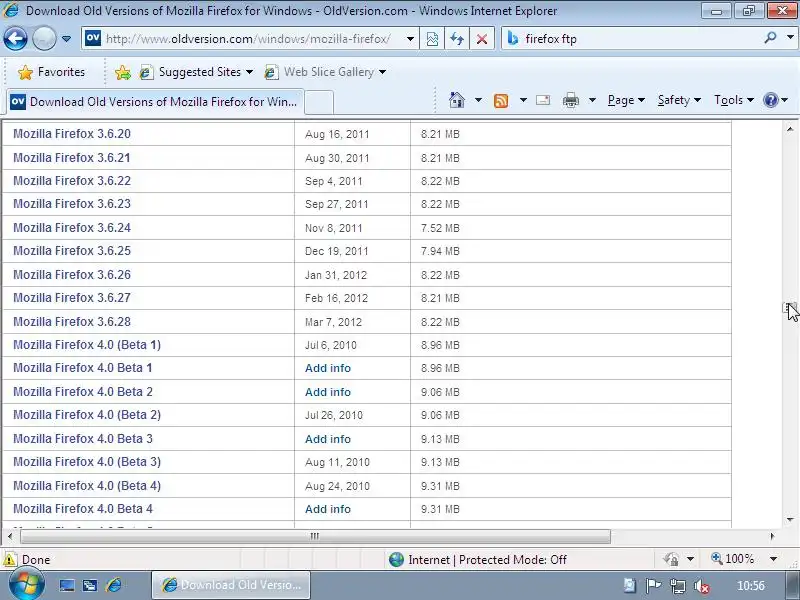Expand the Feeds dropdown arrow
This screenshot has width=800, height=600.
point(523,100)
